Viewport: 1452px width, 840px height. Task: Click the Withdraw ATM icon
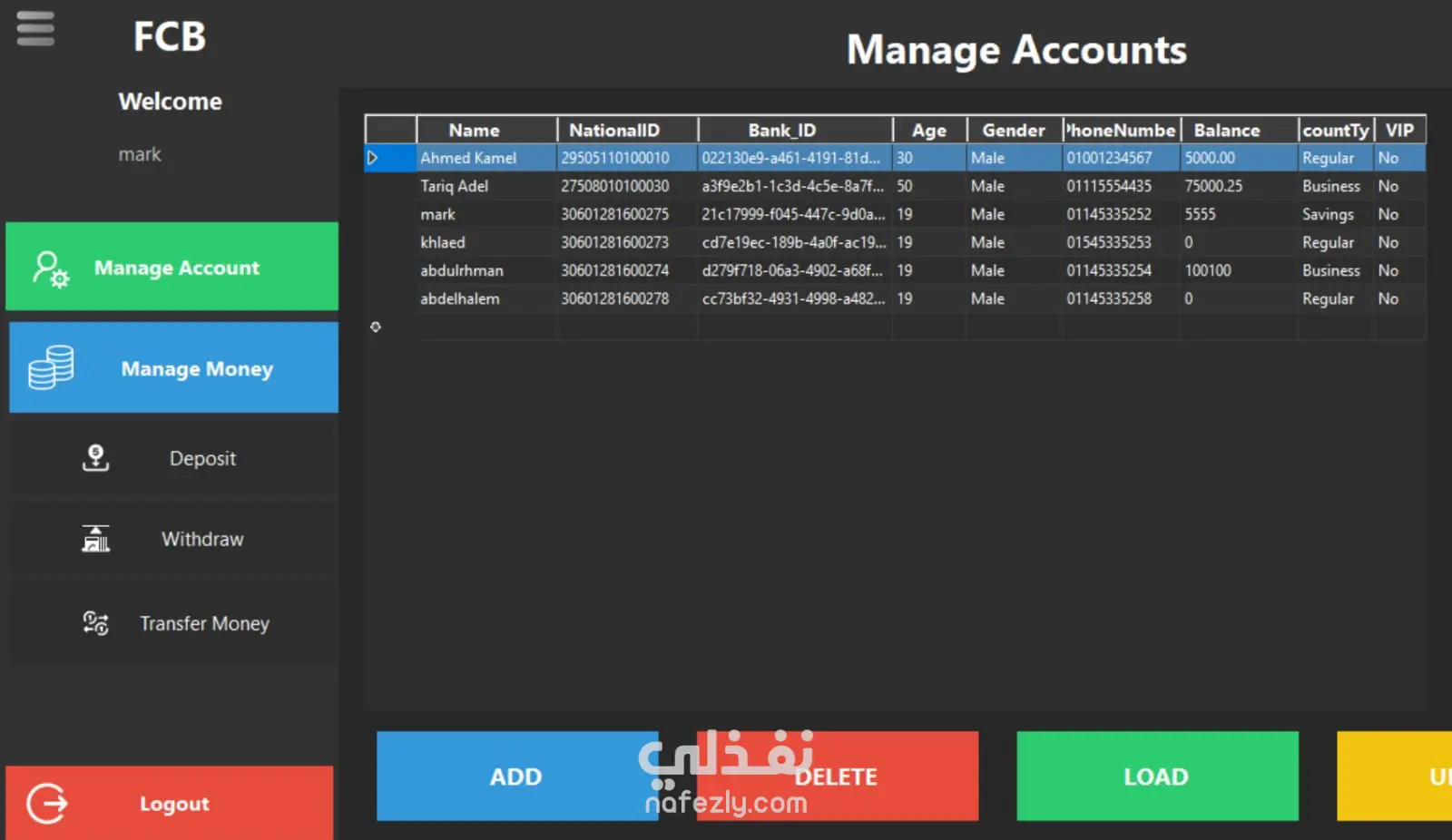95,539
